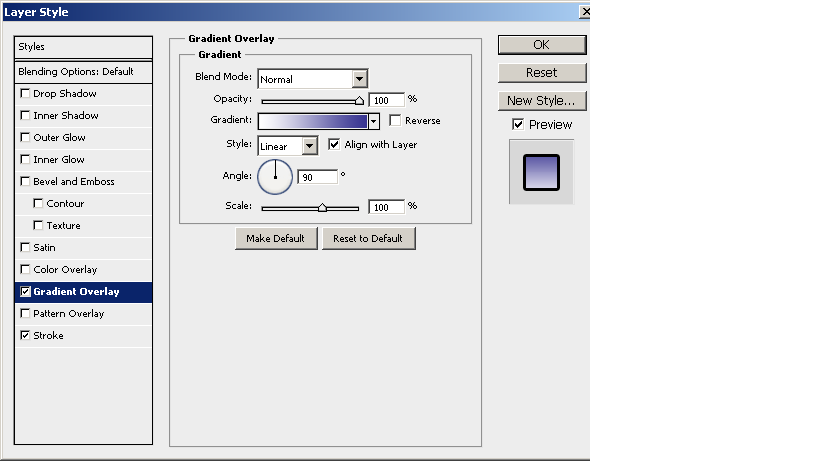
Task: Expand the gradient picker arrow
Action: click(x=374, y=121)
